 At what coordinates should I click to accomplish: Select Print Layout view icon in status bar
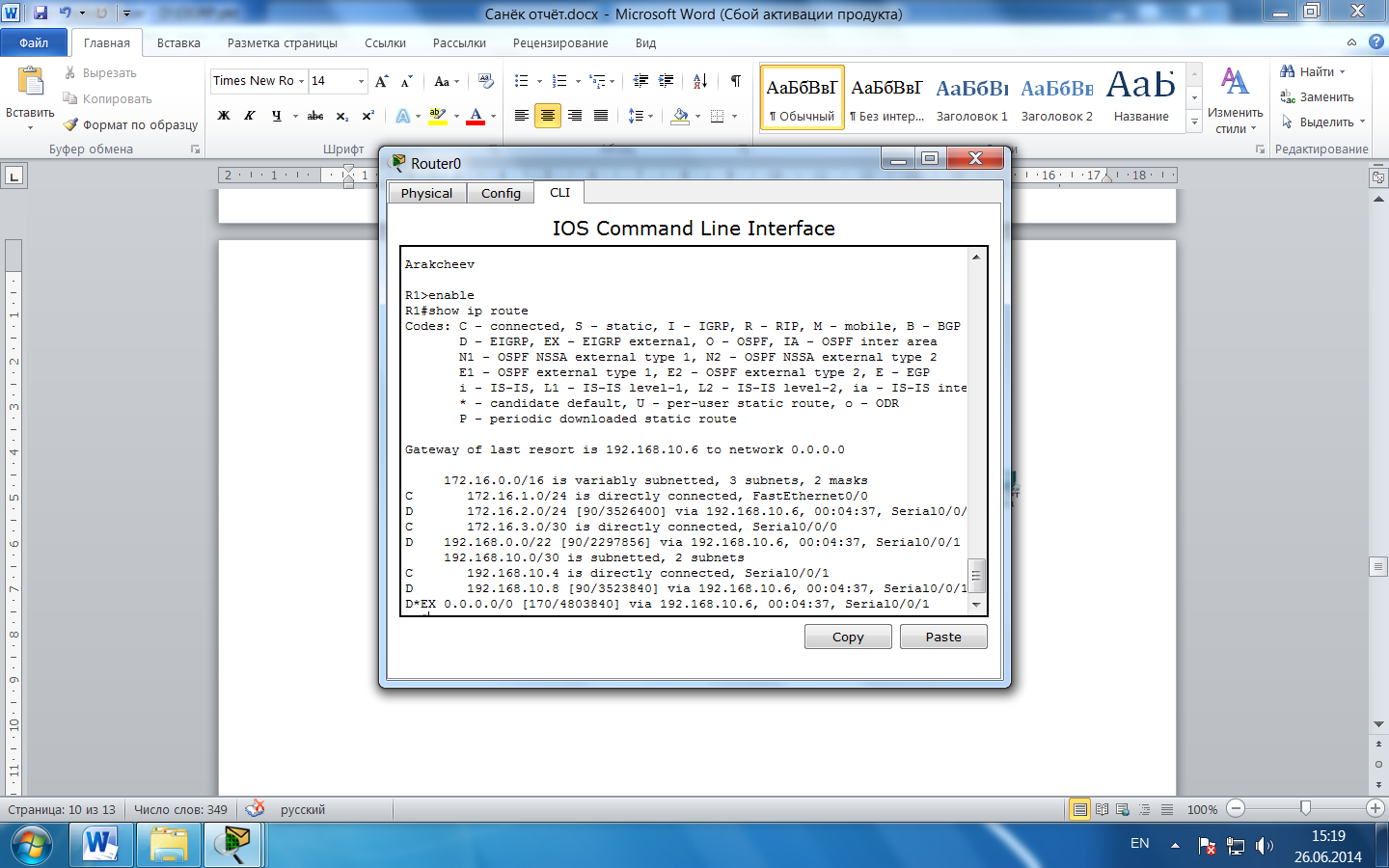point(1080,809)
